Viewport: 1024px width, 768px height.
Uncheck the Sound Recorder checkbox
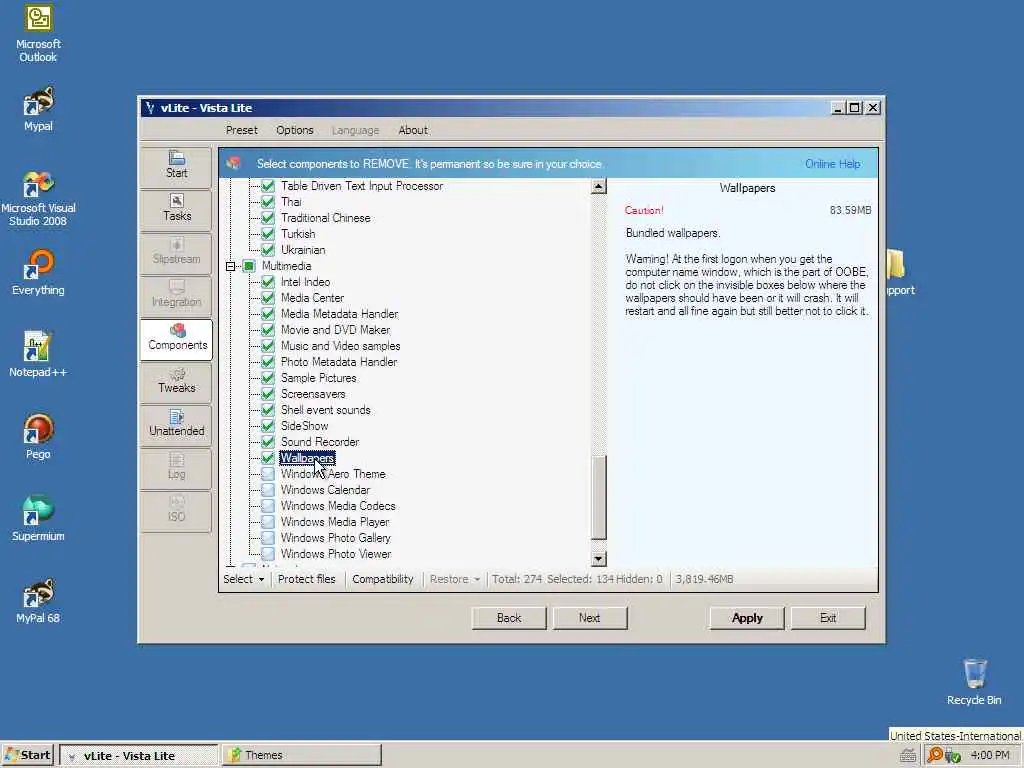pos(268,442)
